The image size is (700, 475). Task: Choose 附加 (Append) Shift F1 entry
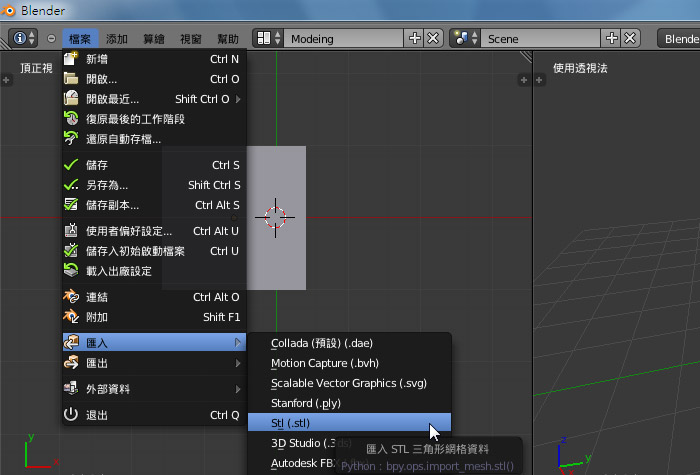154,317
